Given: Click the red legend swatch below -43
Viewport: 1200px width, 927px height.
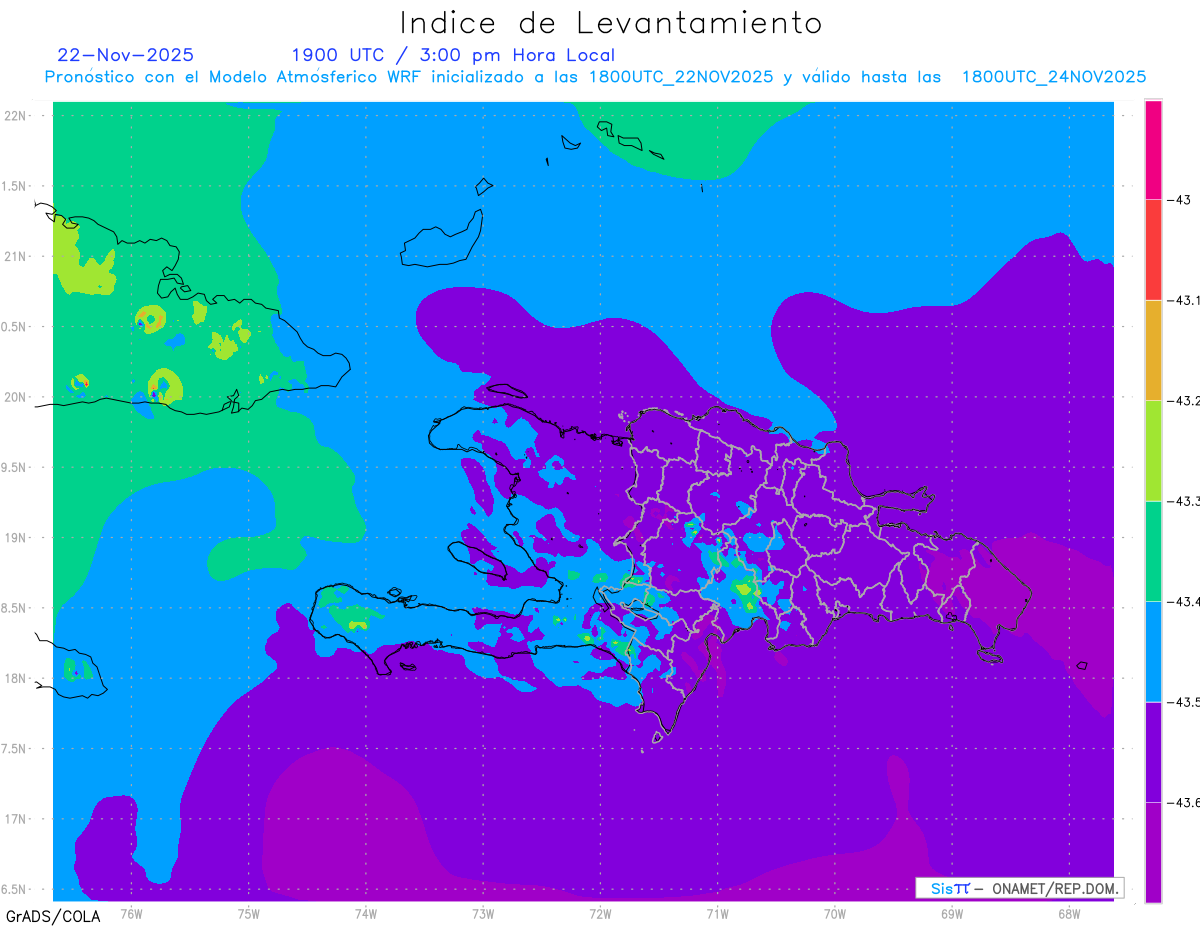Looking at the screenshot, I should pos(1153,250).
